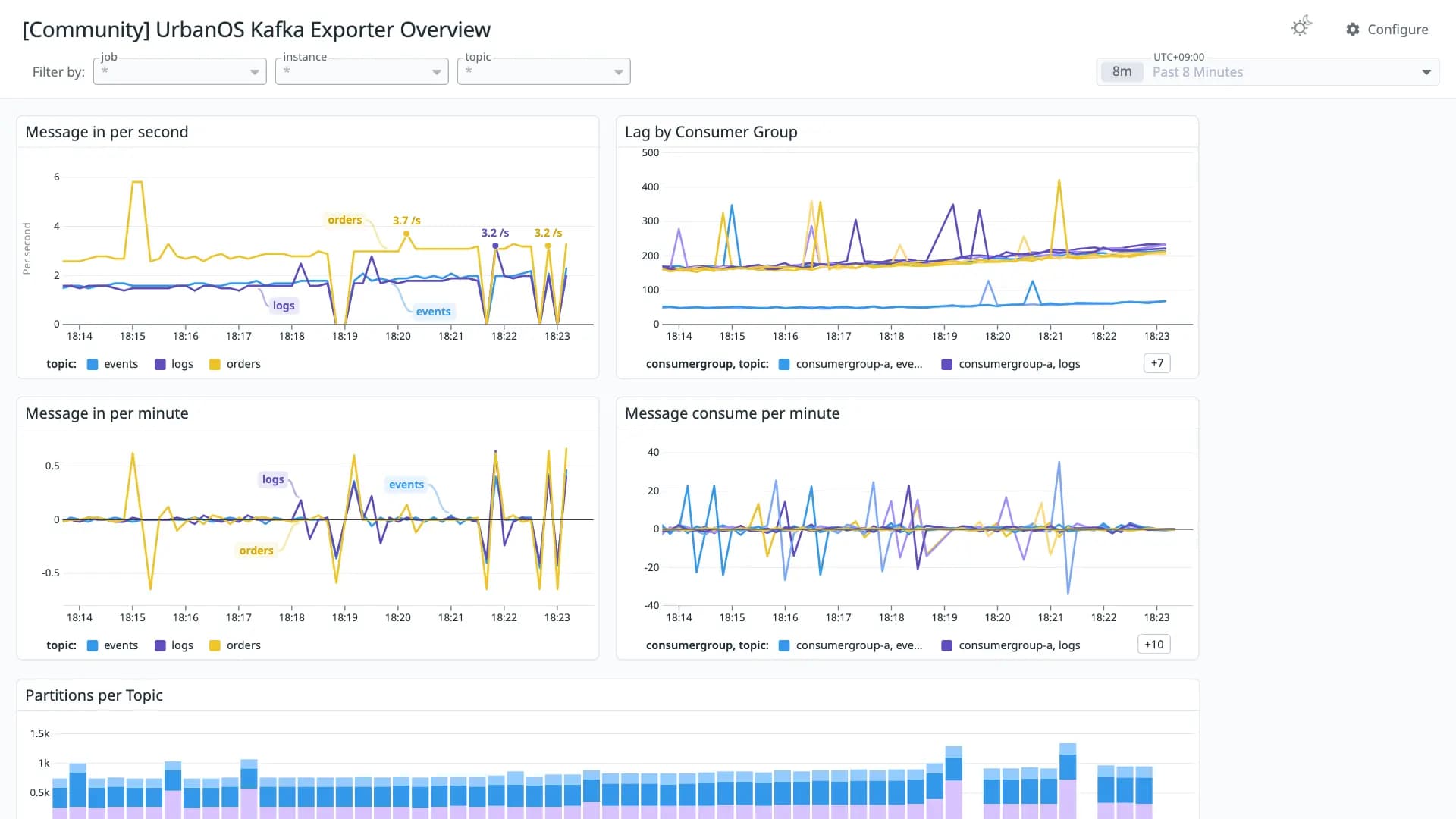Click the 3.7 /s orders peak marker
The height and width of the screenshot is (819, 1456).
click(x=406, y=234)
